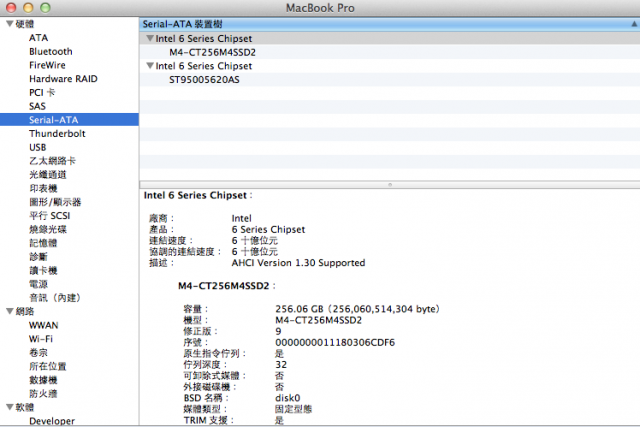
Task: Select PCI 卡 in the sidebar
Action: (x=42, y=92)
